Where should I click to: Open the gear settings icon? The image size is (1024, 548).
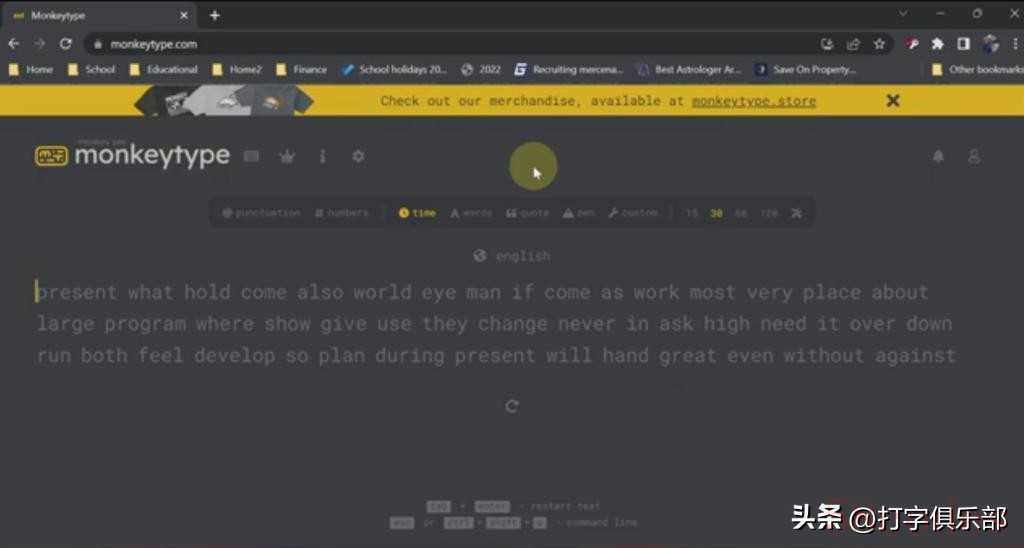pyautogui.click(x=358, y=156)
